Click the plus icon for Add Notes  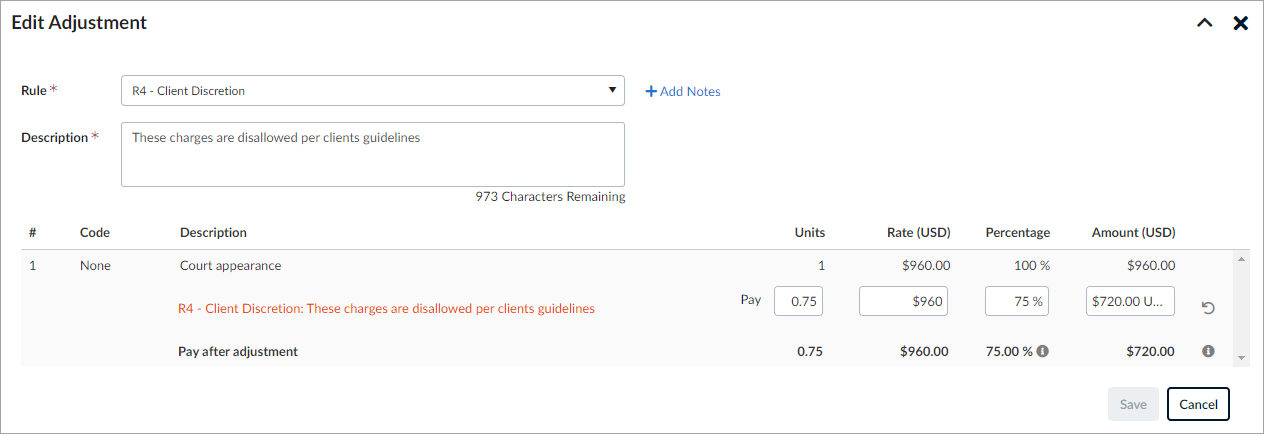pyautogui.click(x=651, y=91)
